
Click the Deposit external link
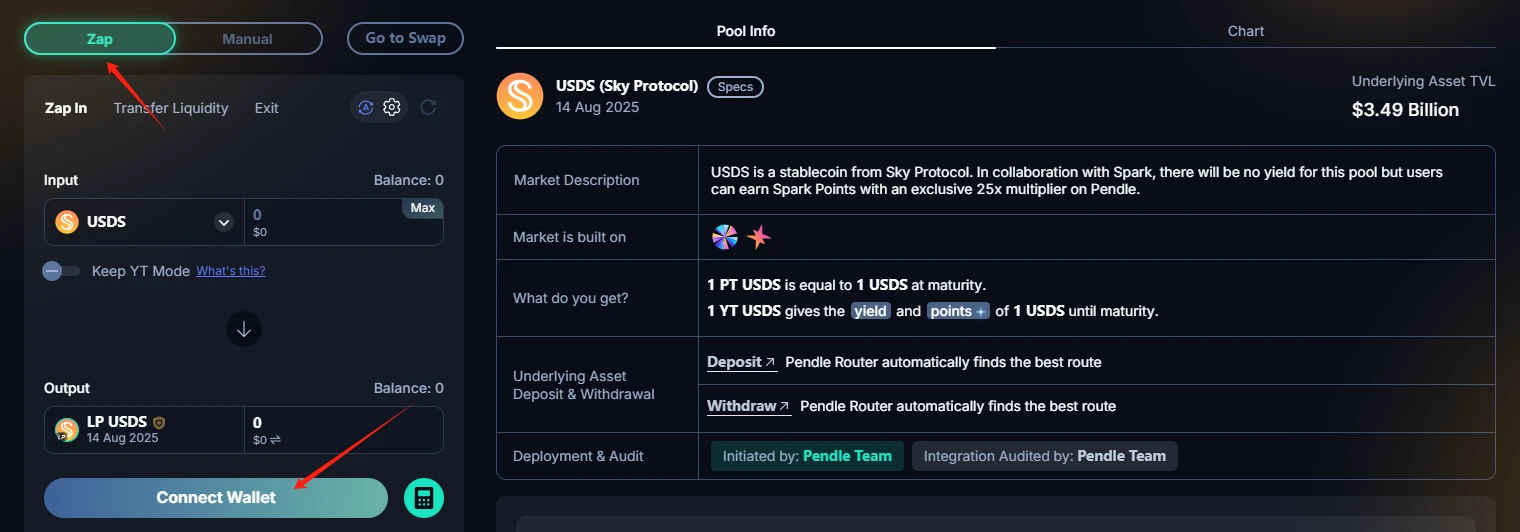741,362
